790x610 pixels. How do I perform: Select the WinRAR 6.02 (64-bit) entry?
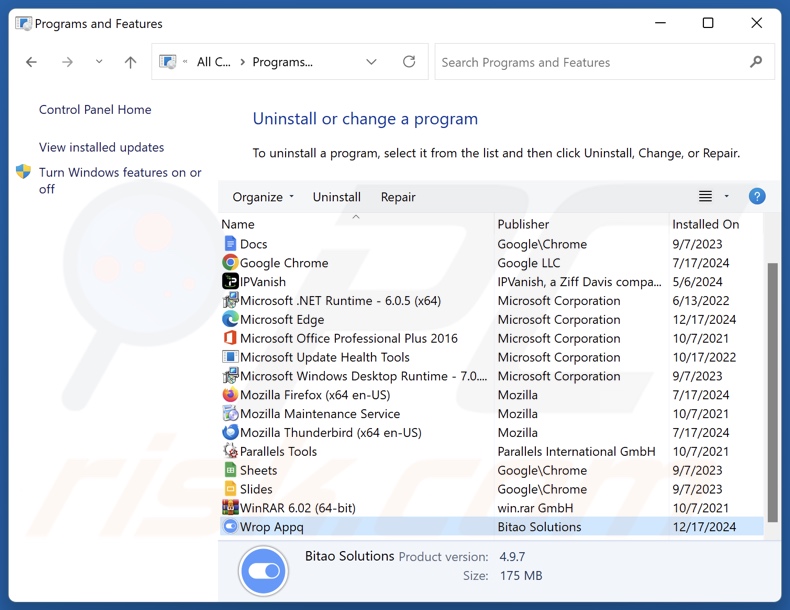(298, 508)
